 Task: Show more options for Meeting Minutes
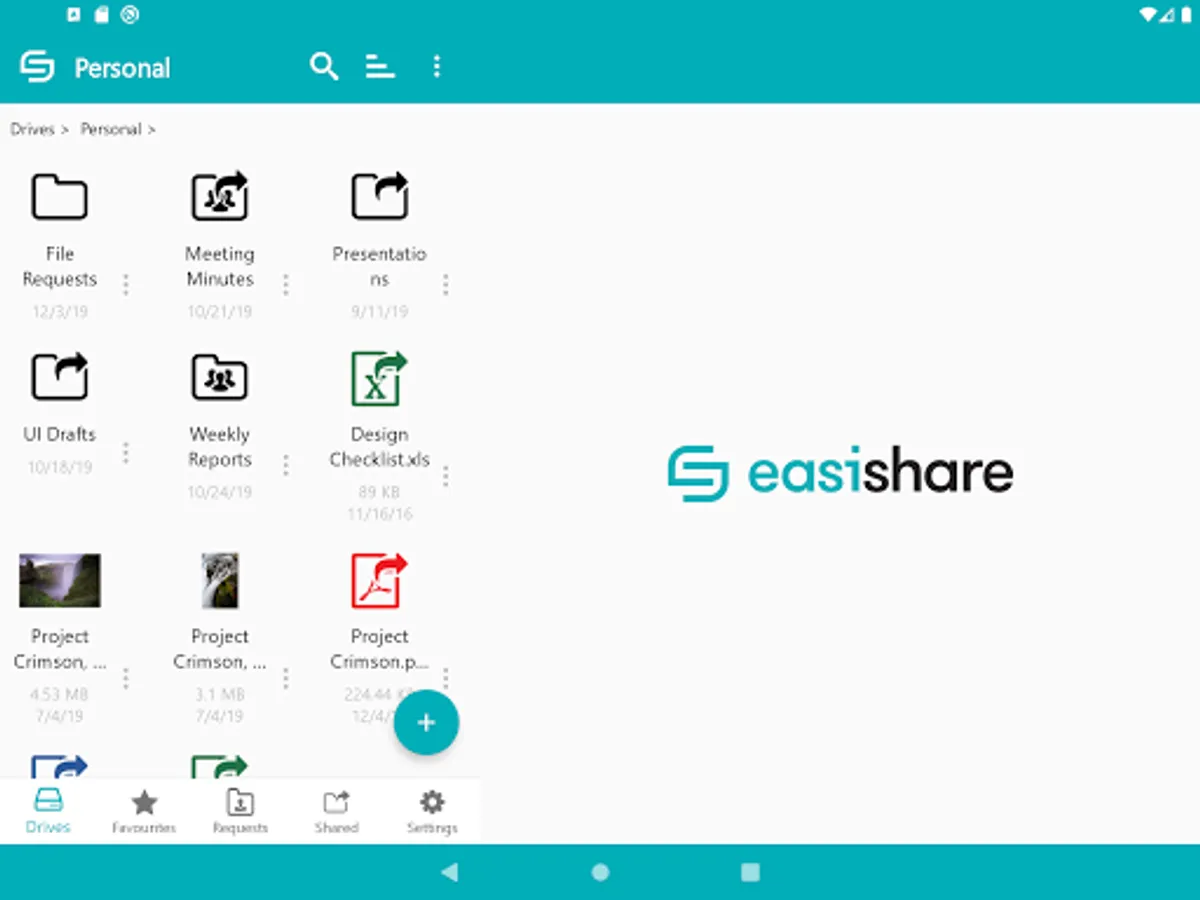[x=286, y=285]
